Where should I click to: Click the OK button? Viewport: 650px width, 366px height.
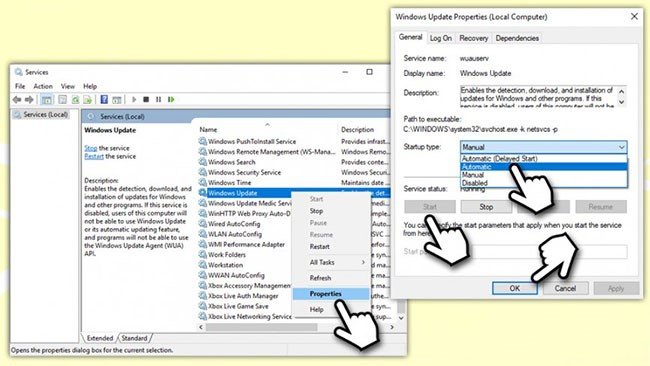point(515,288)
